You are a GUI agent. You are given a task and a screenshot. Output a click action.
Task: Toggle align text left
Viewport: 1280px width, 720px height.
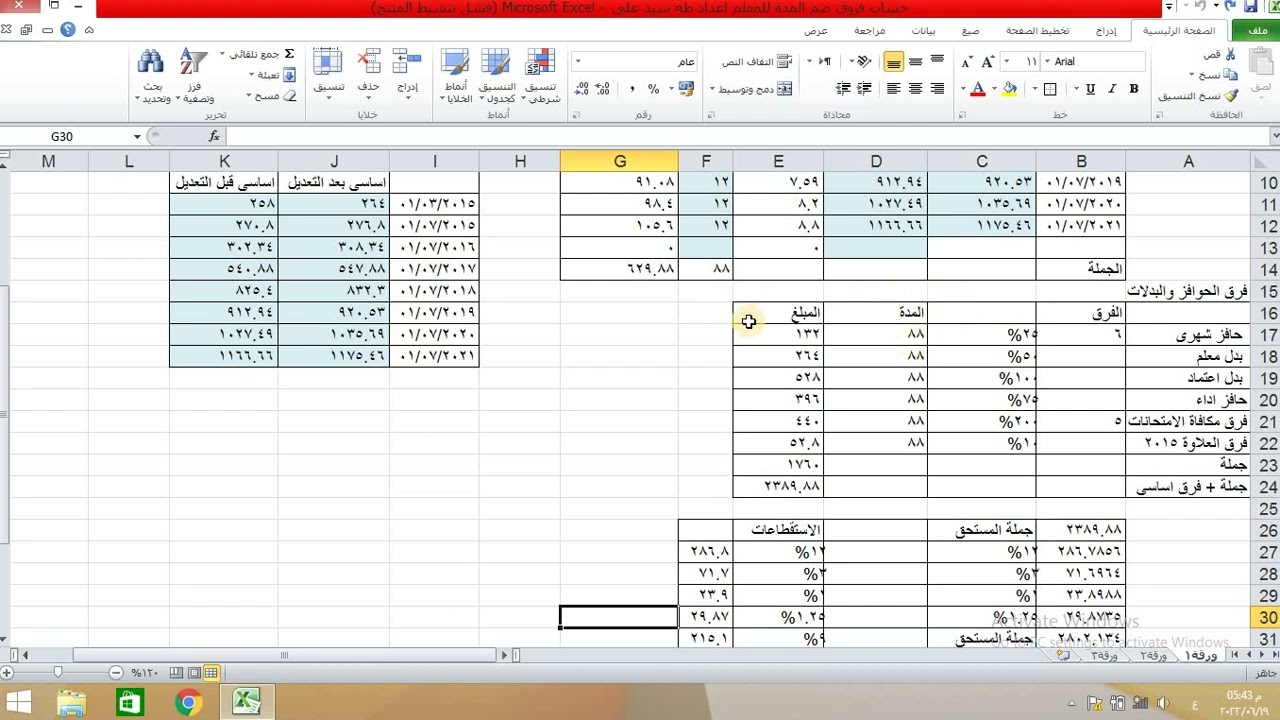point(893,89)
